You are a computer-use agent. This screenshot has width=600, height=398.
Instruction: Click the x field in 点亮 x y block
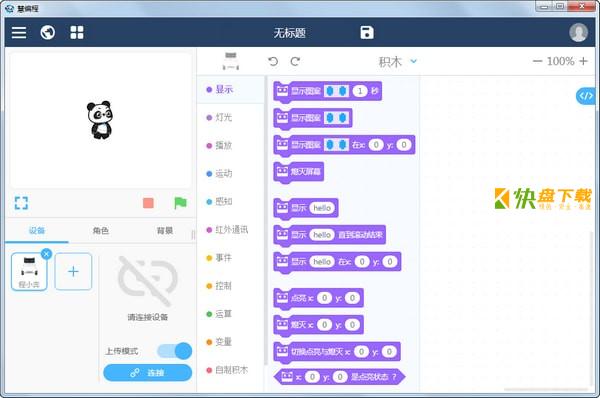[324, 298]
